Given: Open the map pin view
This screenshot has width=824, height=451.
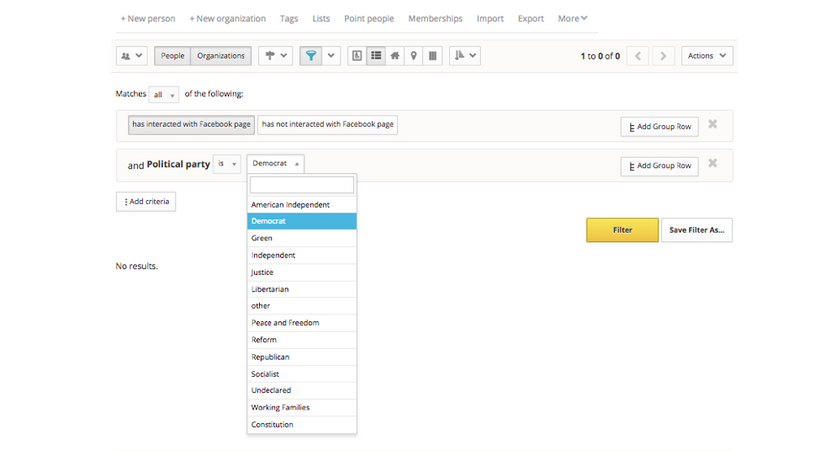Looking at the screenshot, I should [414, 56].
